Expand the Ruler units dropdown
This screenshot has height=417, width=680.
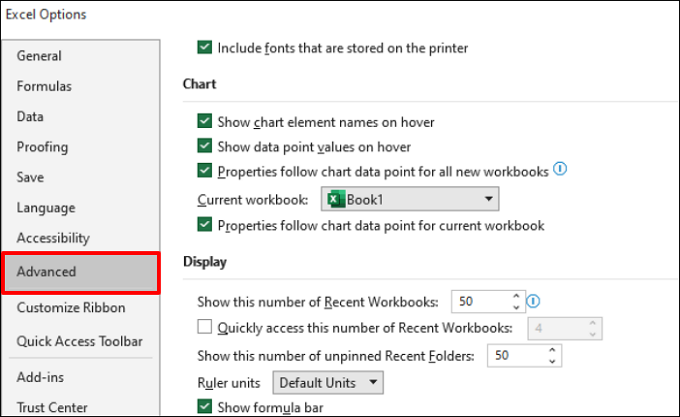coord(374,382)
